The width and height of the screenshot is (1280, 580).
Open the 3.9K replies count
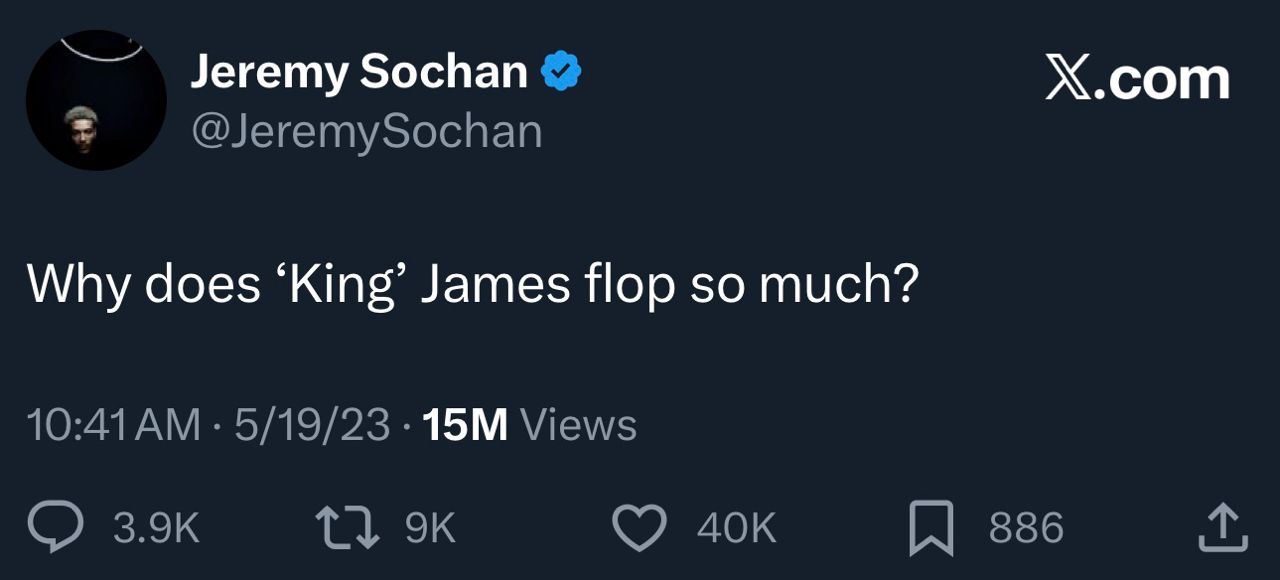tap(156, 528)
